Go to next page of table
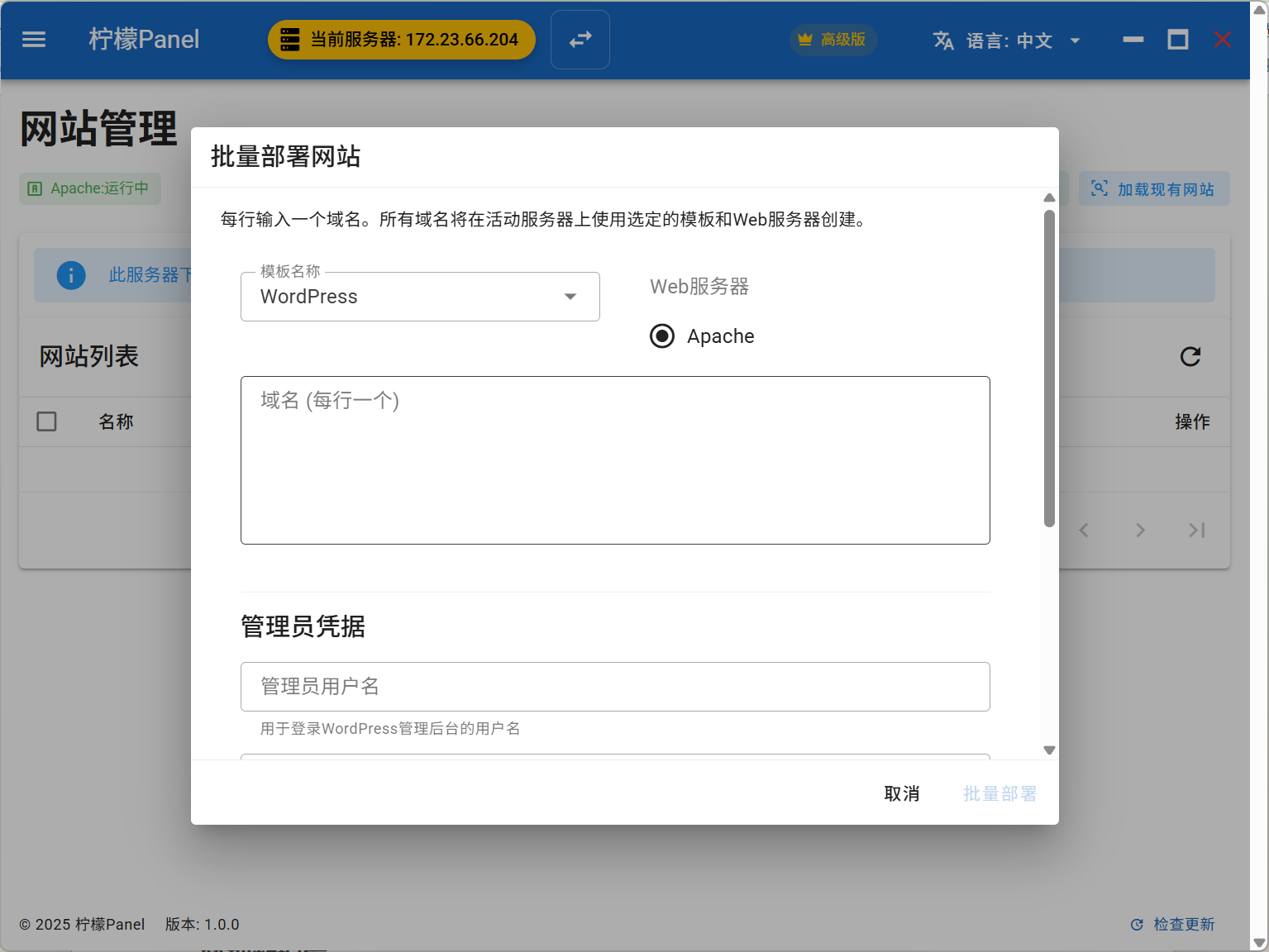 click(x=1140, y=531)
